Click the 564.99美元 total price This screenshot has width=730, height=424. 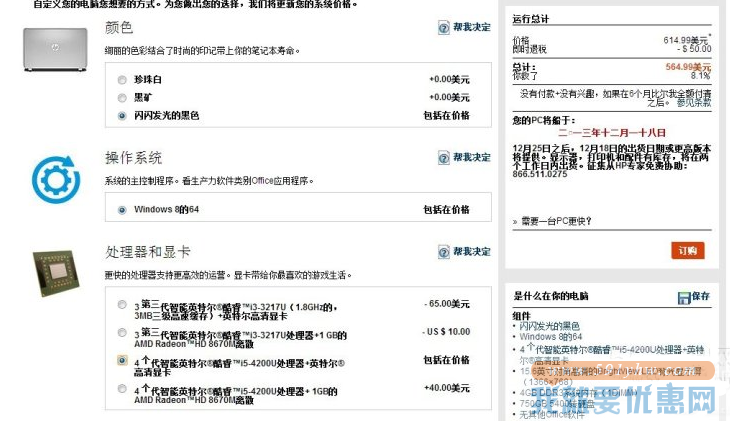pos(688,67)
